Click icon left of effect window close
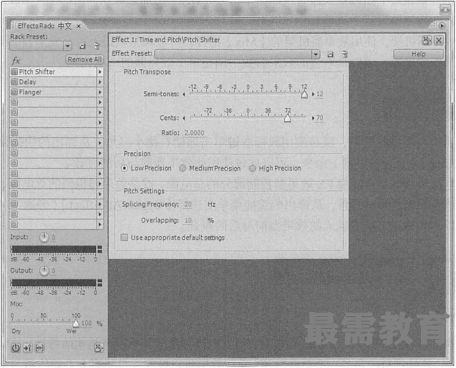 point(426,40)
